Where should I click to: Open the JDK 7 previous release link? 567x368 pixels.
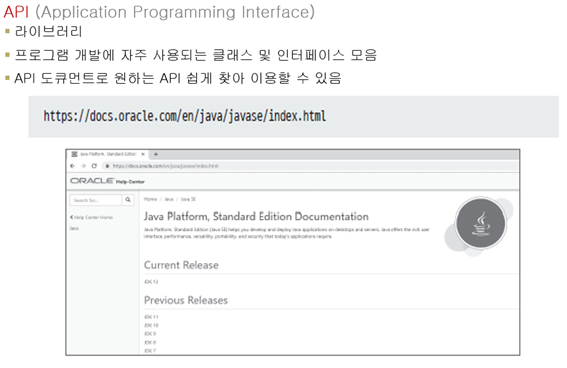coord(150,351)
